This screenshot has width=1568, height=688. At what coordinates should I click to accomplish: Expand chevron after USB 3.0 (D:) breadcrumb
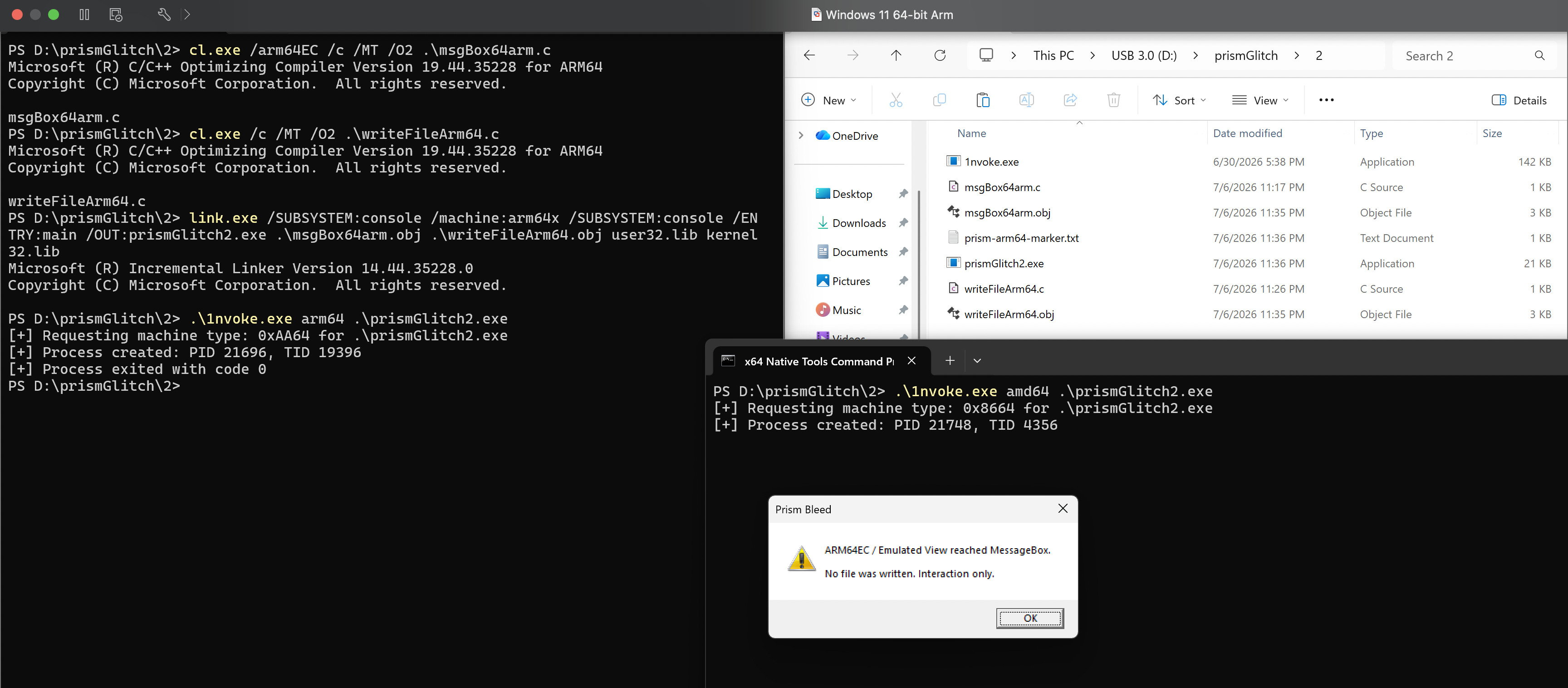pos(1196,55)
